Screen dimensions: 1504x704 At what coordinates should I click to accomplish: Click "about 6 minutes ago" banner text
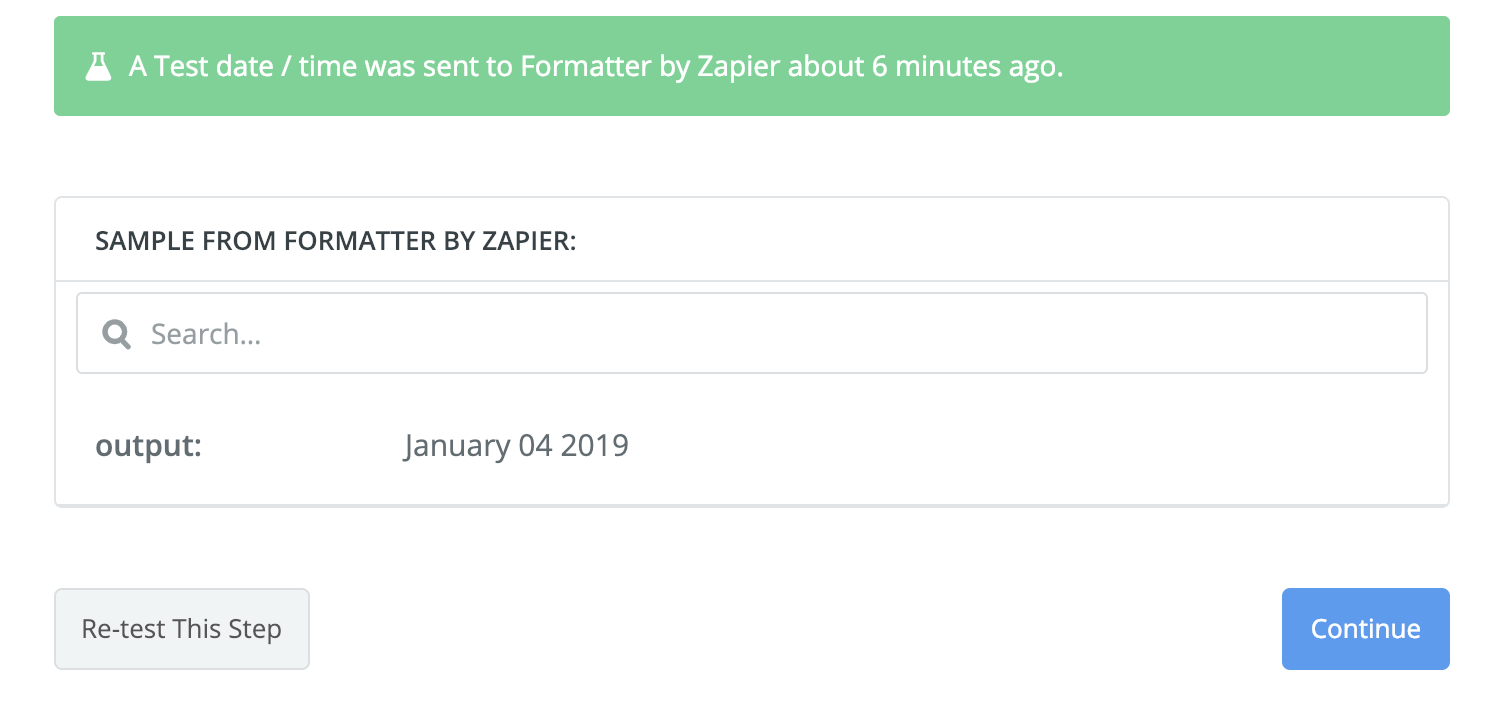(925, 67)
